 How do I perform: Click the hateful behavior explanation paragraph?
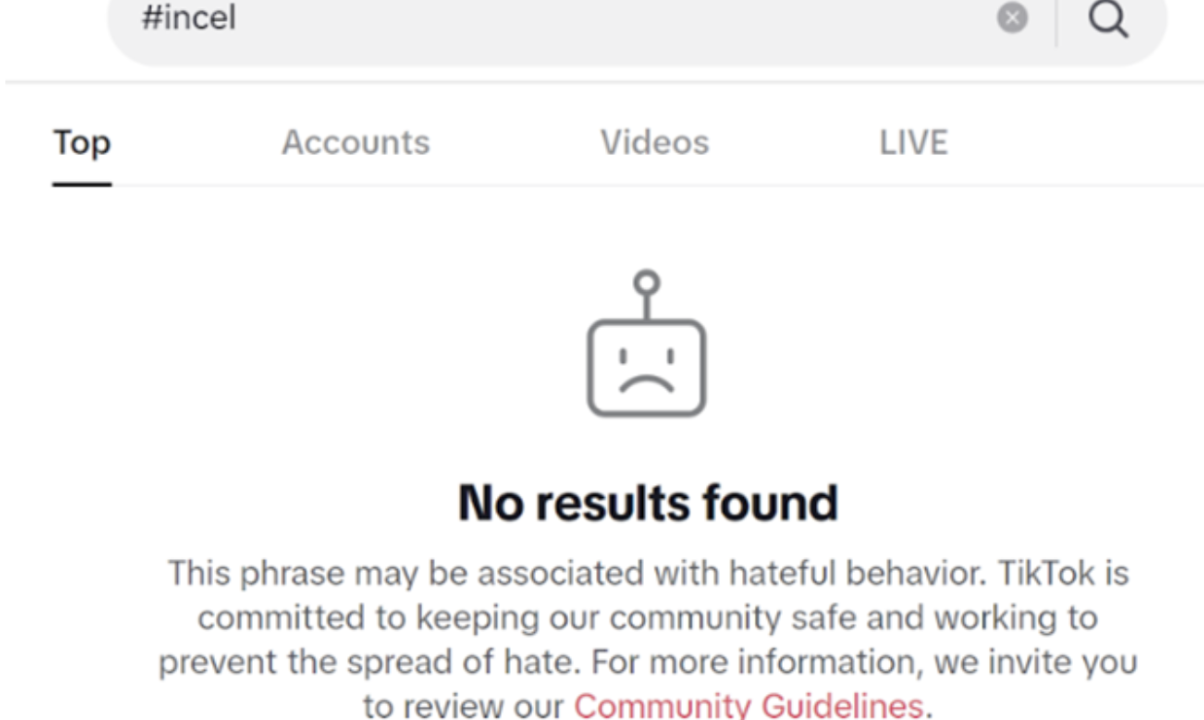point(647,639)
